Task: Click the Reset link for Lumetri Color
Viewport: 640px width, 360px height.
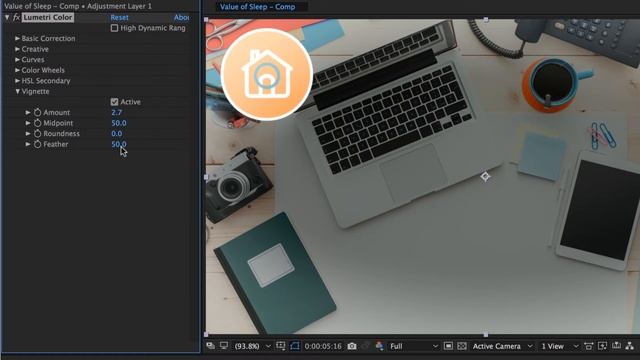Action: click(x=119, y=18)
